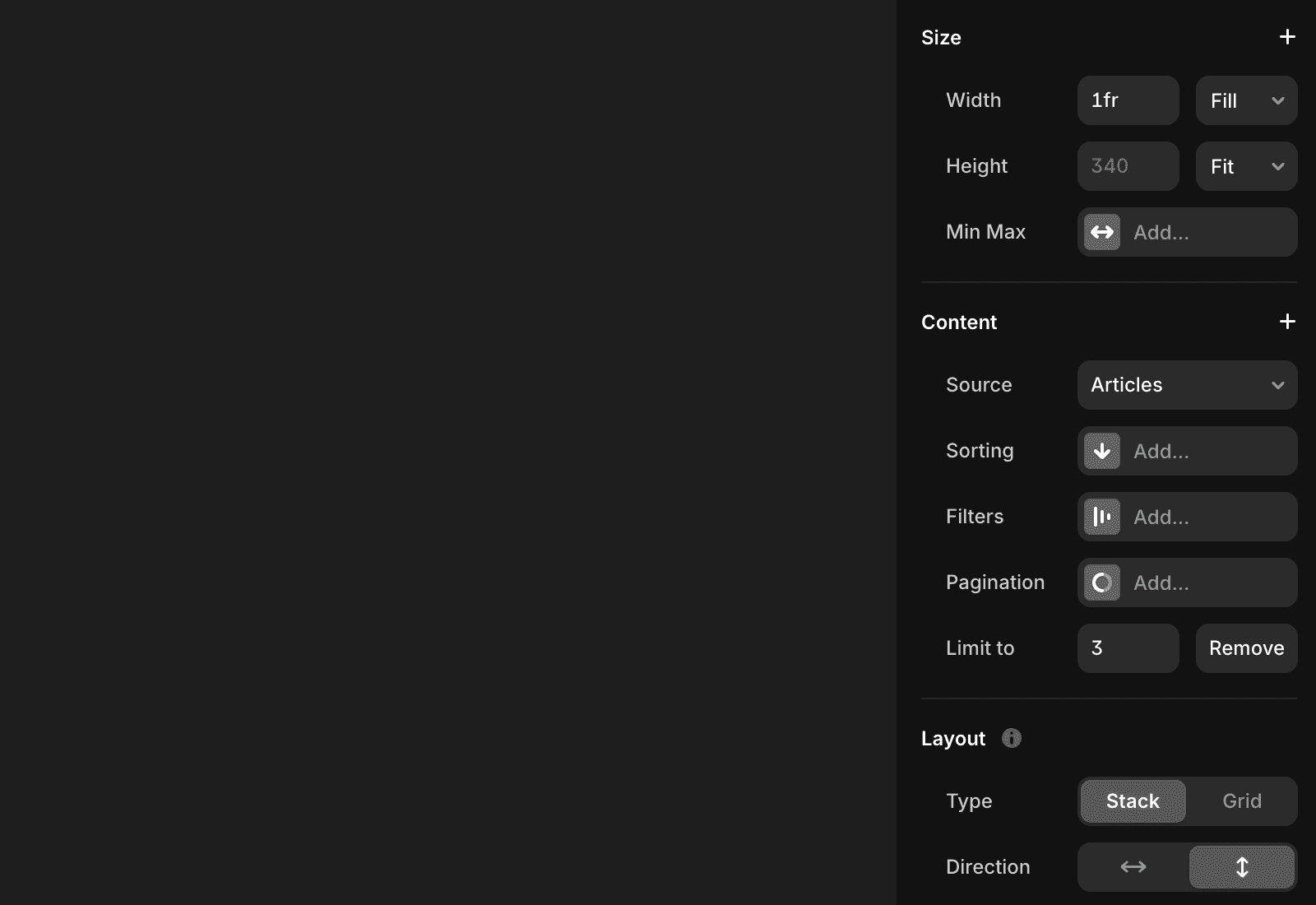The height and width of the screenshot is (905, 1316).
Task: Click the Pagination label
Action: click(x=995, y=582)
